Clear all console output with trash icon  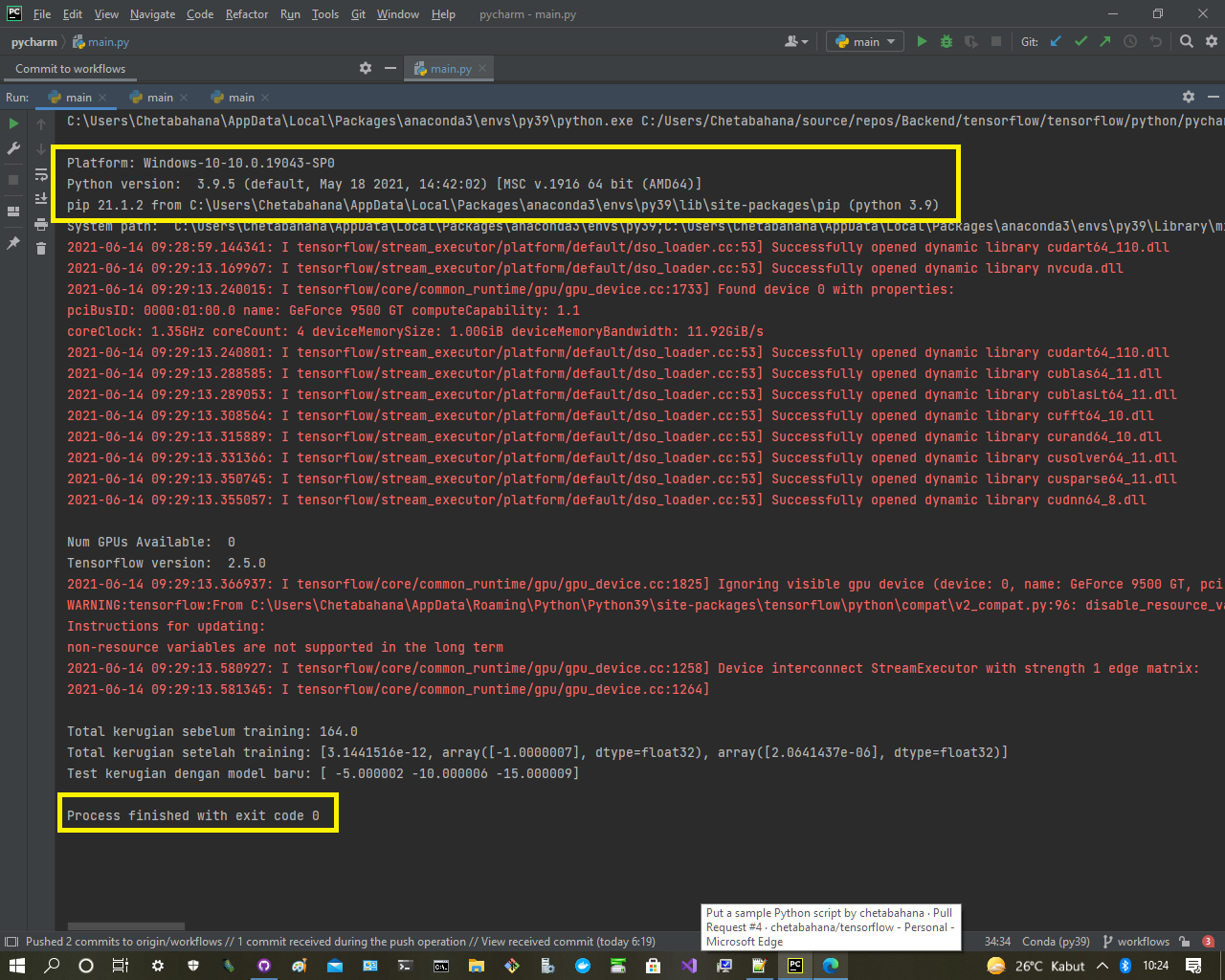[x=41, y=249]
